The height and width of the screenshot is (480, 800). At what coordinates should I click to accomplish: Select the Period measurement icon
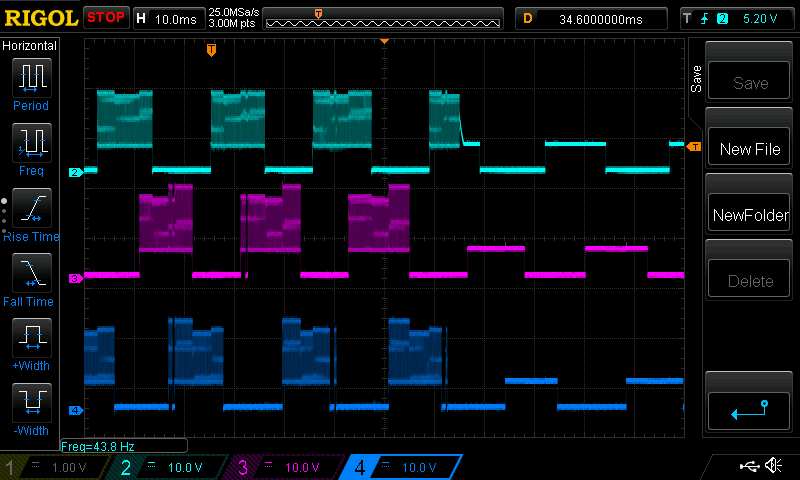pyautogui.click(x=32, y=78)
